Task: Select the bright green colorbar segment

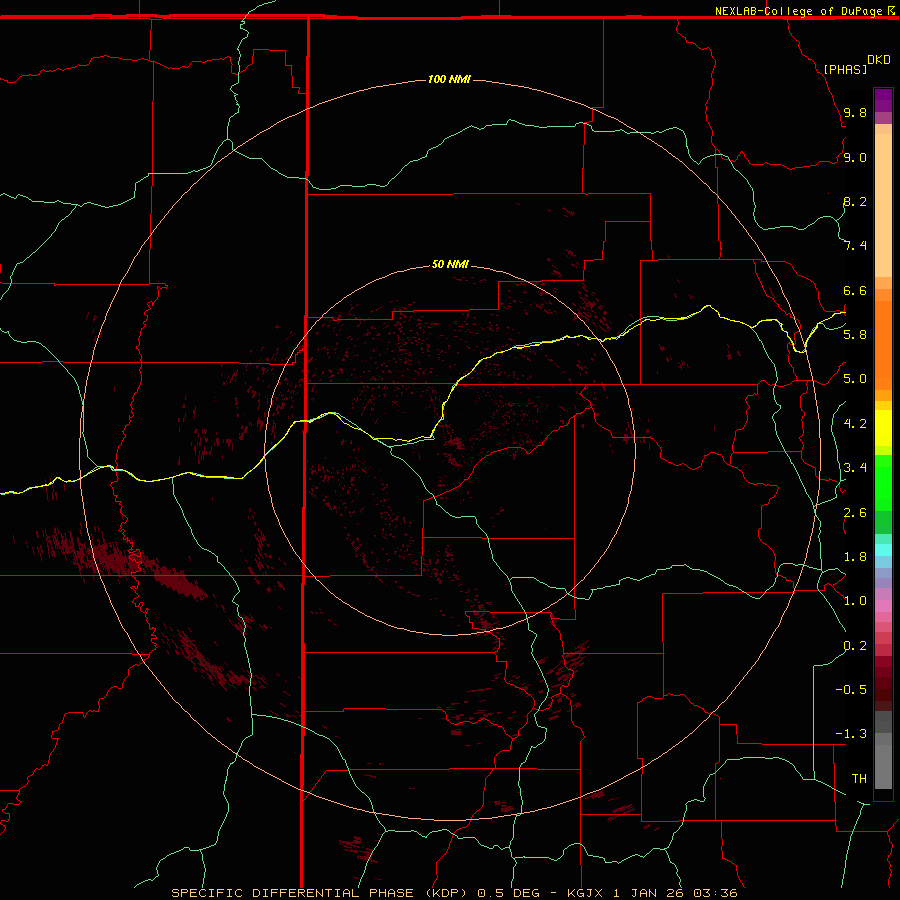Action: pos(883,482)
